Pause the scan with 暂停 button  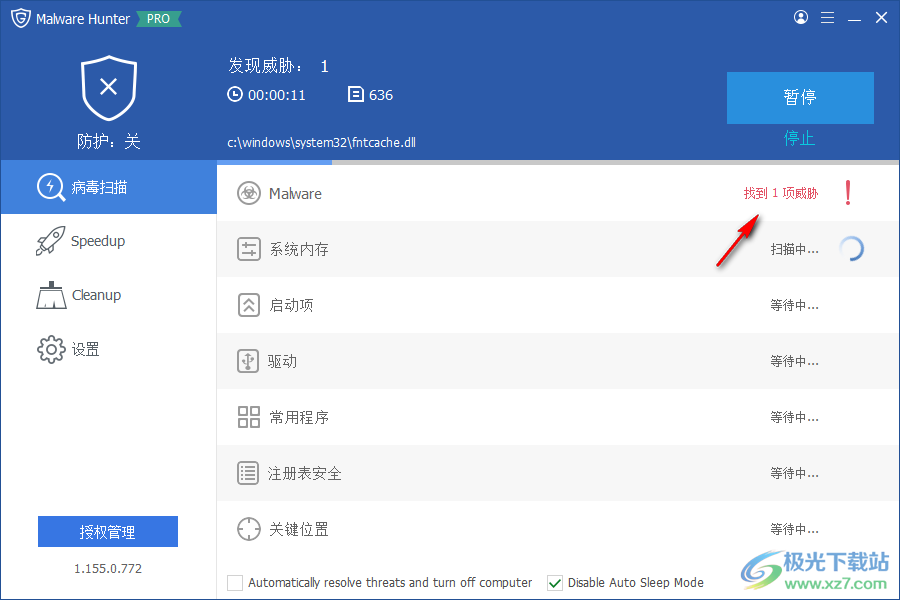800,98
